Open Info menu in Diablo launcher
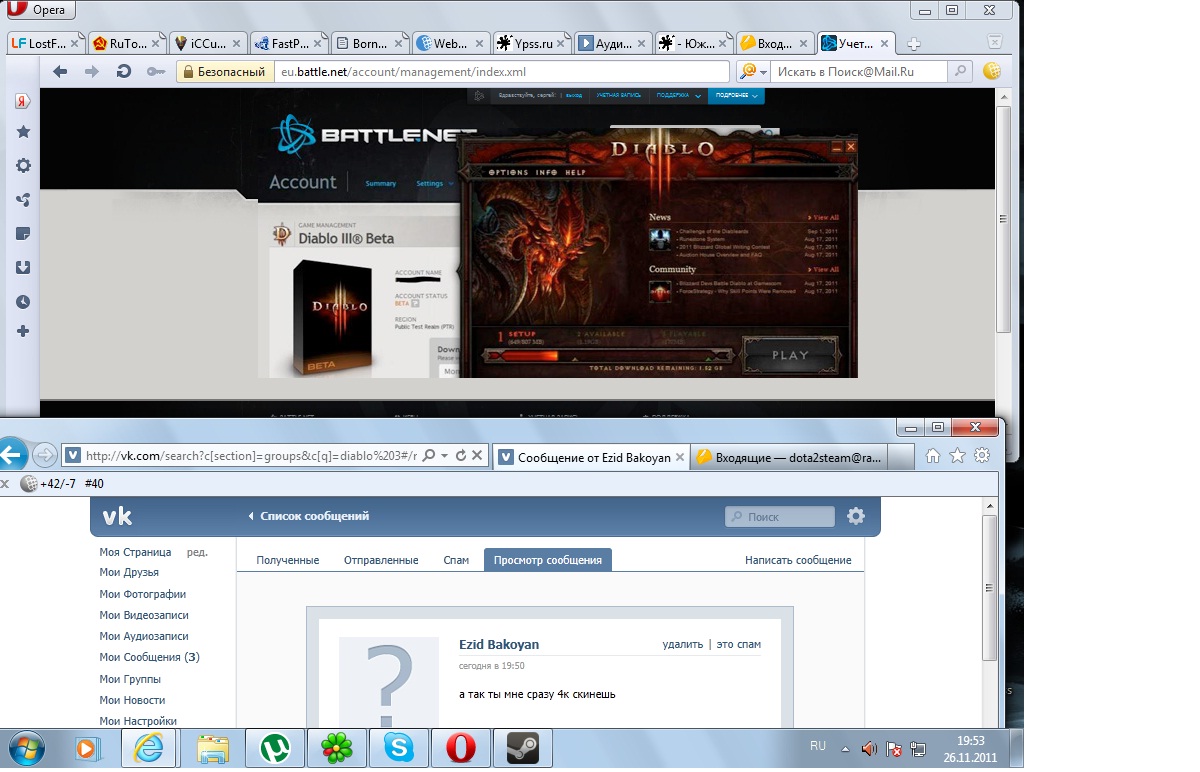Screen dimensions: 1200x772 click(x=546, y=173)
